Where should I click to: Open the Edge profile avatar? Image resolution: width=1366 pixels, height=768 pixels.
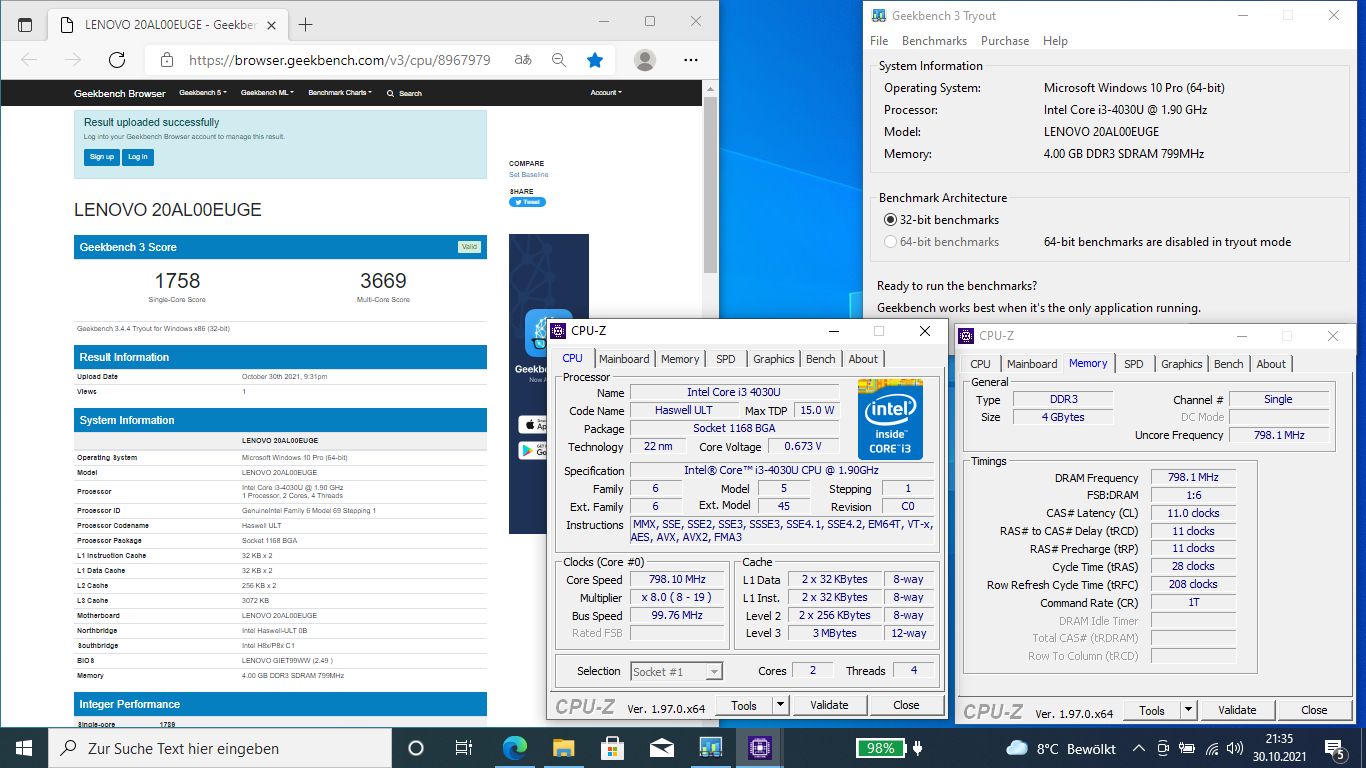coord(645,60)
